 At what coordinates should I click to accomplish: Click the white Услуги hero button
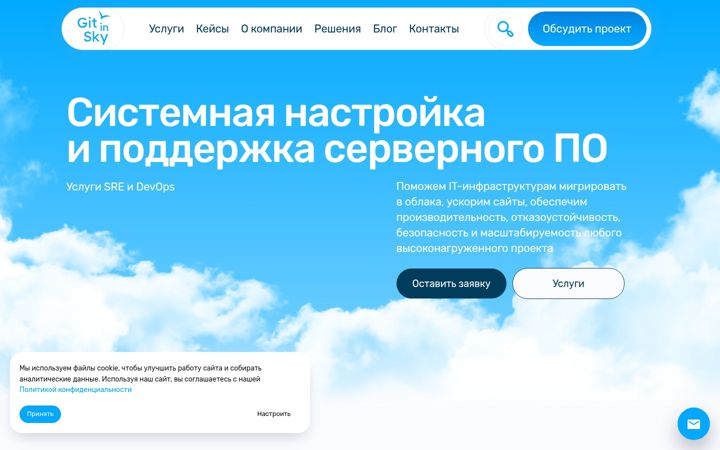coord(568,283)
